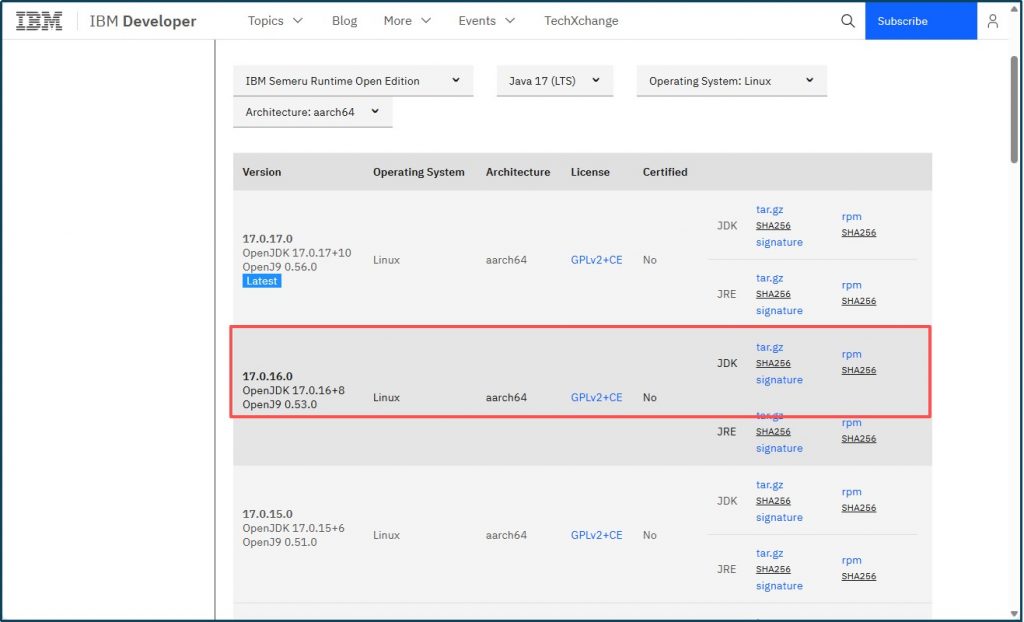Open the TechXchange link

pyautogui.click(x=581, y=21)
